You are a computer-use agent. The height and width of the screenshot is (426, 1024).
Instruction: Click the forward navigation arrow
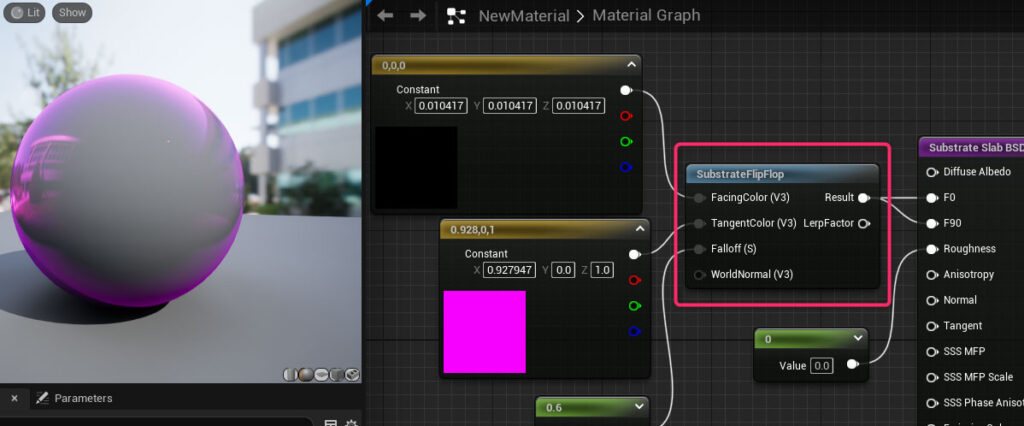click(x=418, y=15)
